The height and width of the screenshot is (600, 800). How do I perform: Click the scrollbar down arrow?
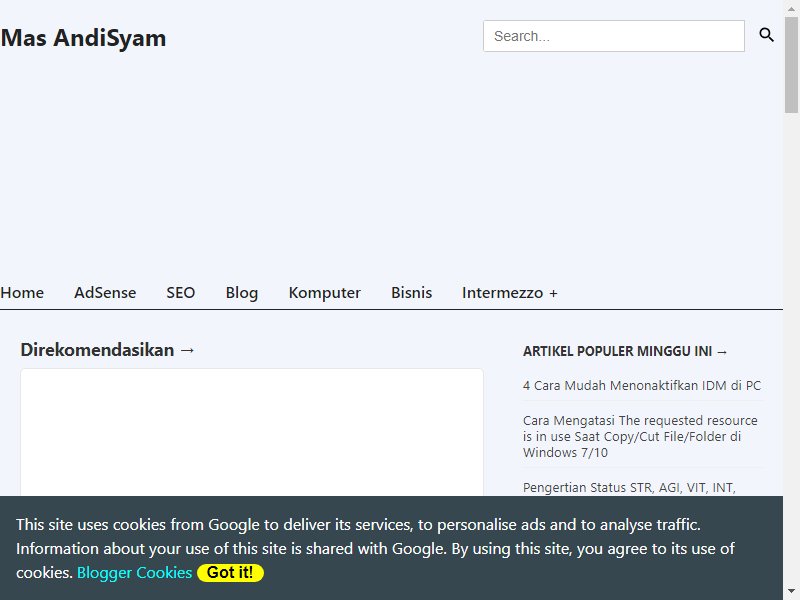(x=791, y=591)
